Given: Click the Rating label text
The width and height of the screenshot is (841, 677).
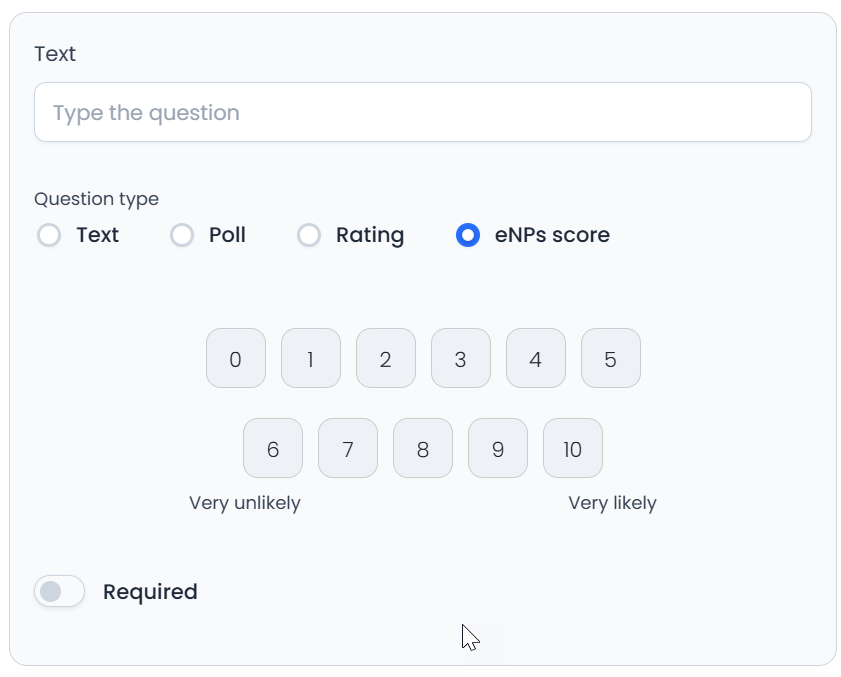Looking at the screenshot, I should (x=370, y=235).
